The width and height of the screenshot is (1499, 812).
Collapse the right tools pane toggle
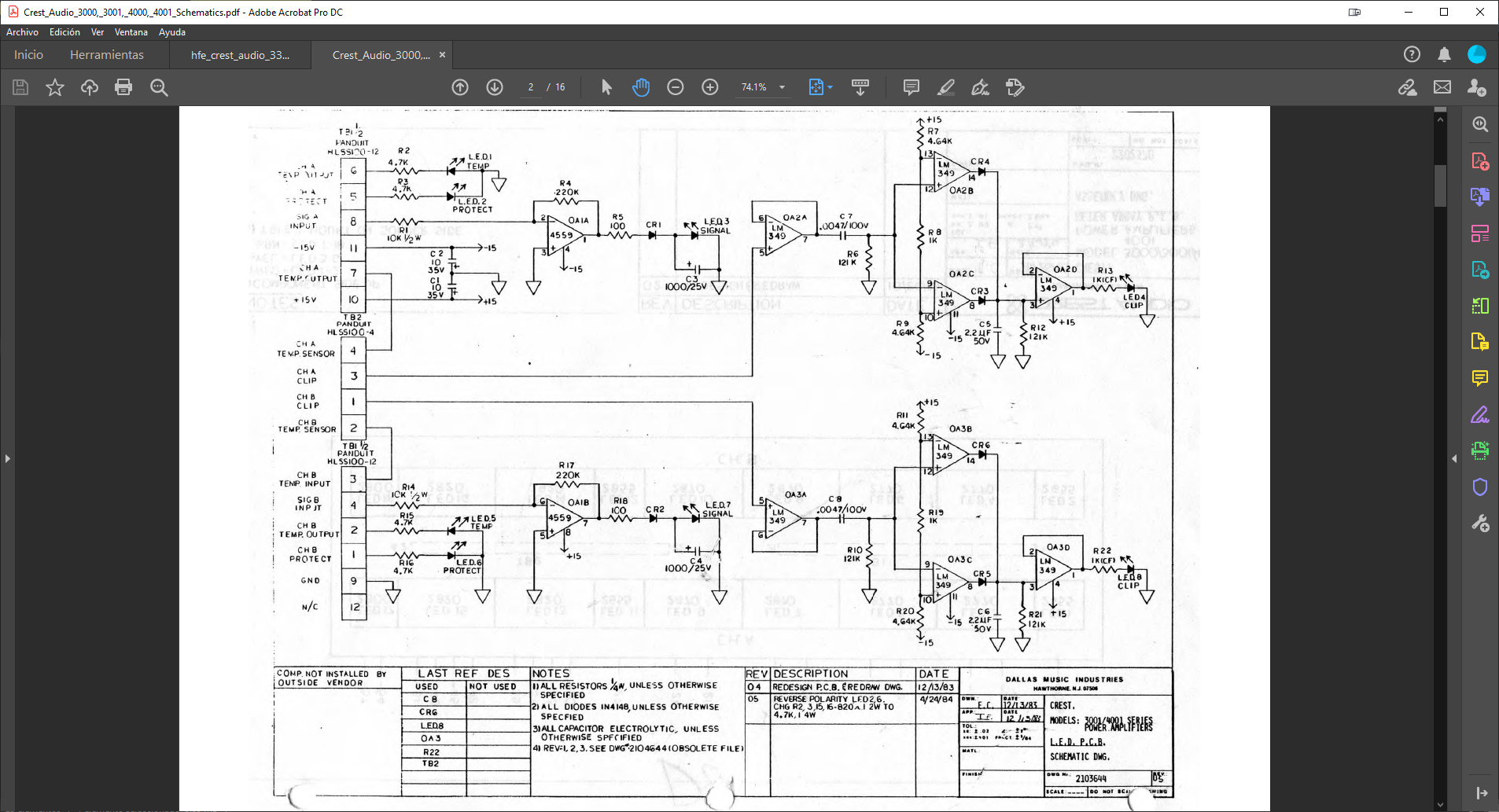click(x=1482, y=793)
